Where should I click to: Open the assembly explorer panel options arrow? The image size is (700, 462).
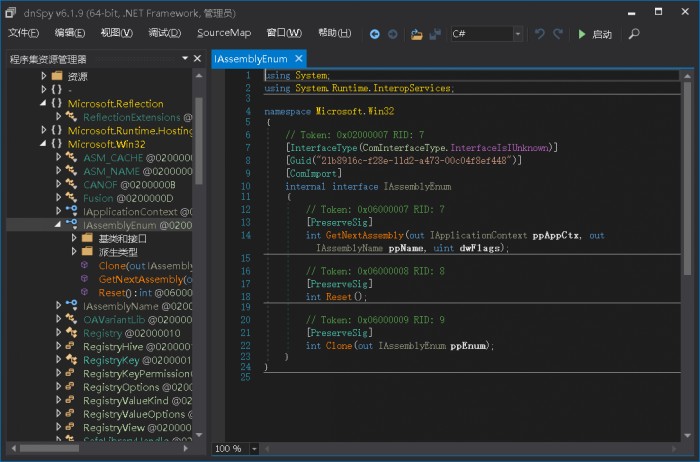coord(185,58)
